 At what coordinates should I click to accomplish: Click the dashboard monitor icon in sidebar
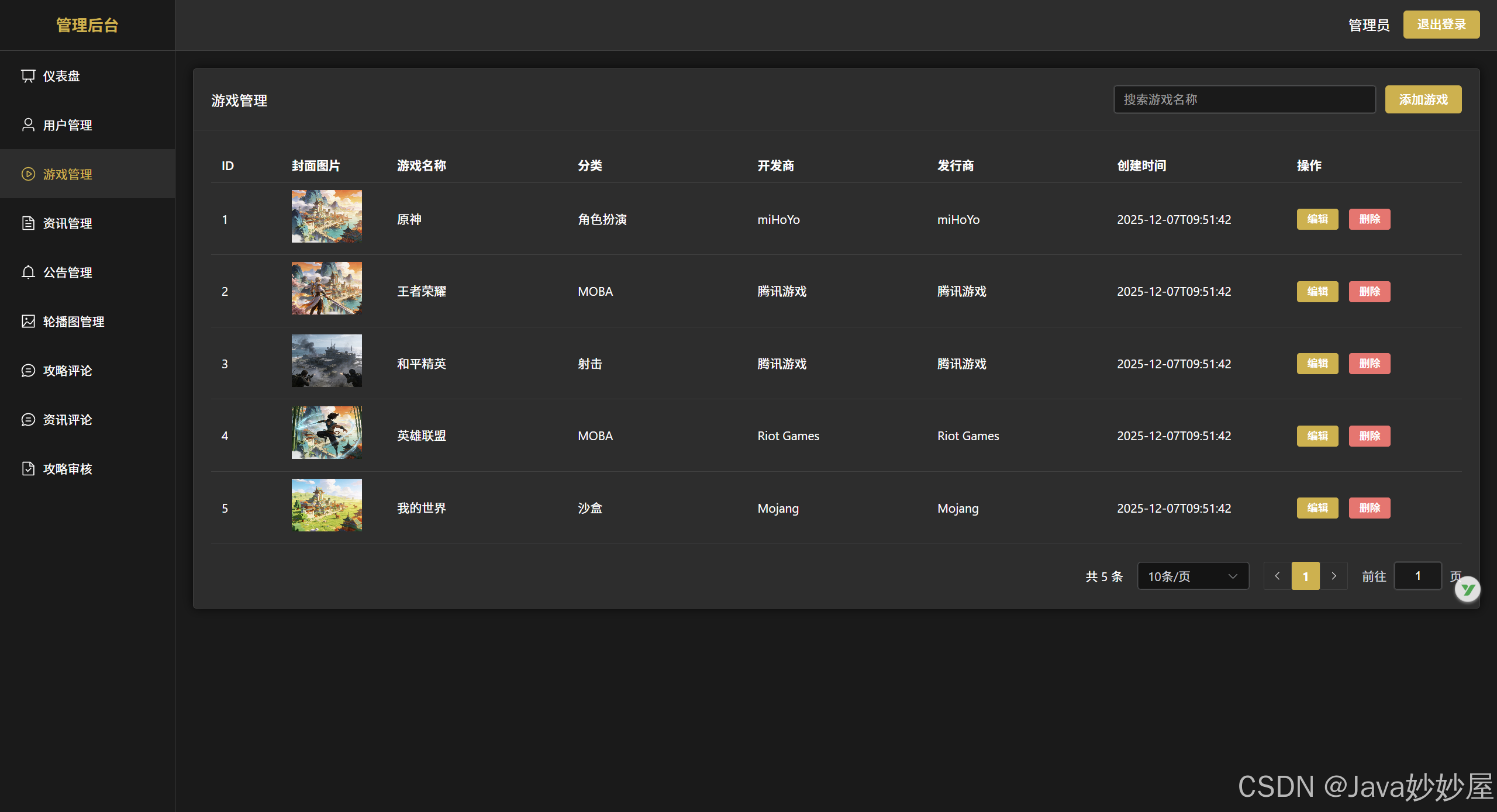click(x=28, y=76)
